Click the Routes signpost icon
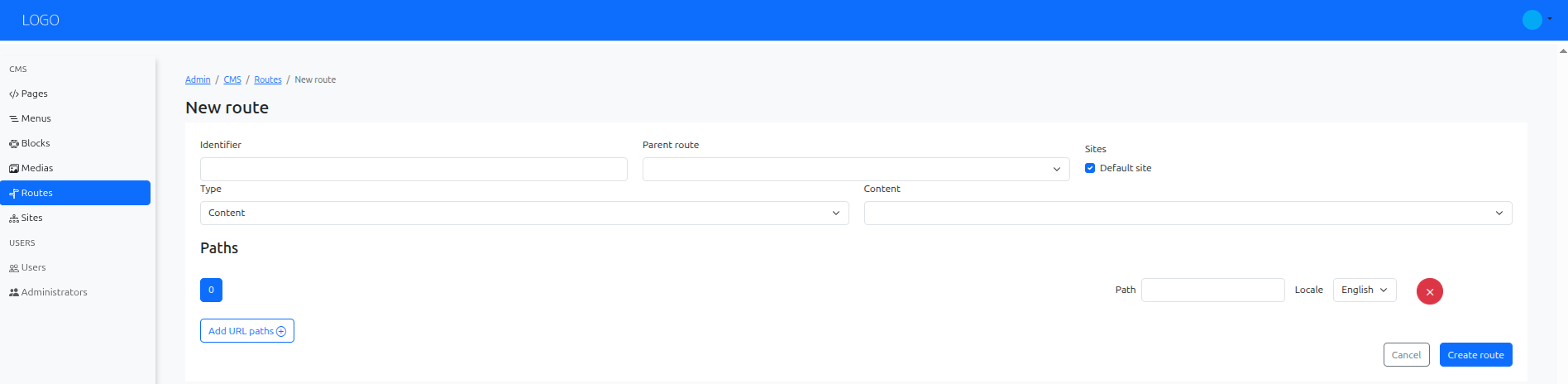Viewport: 1568px width, 384px height. [x=14, y=194]
